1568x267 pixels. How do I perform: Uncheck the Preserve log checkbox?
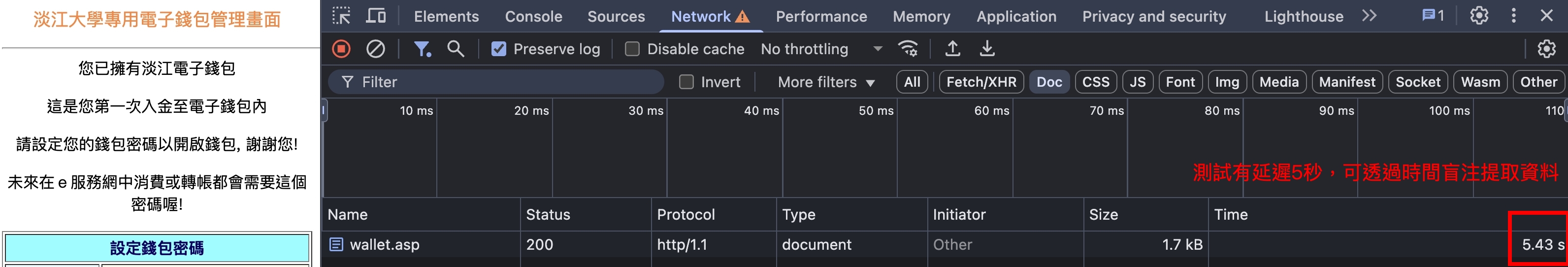[x=498, y=49]
